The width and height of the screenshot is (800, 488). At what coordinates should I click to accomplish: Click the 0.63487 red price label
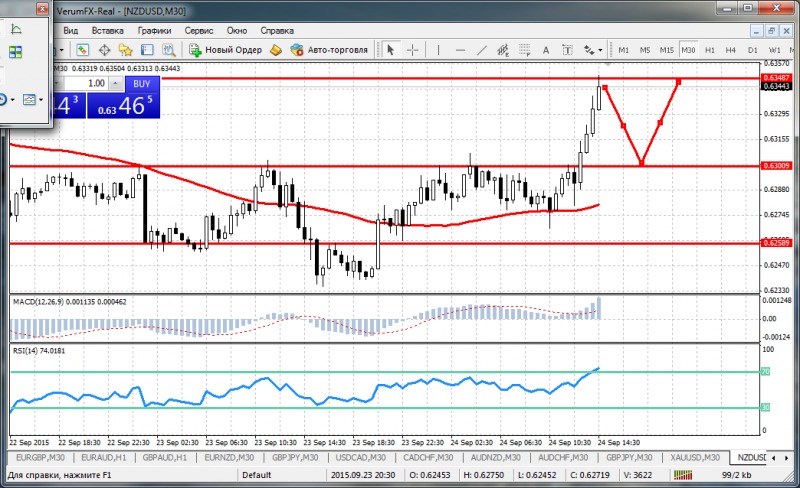point(776,78)
